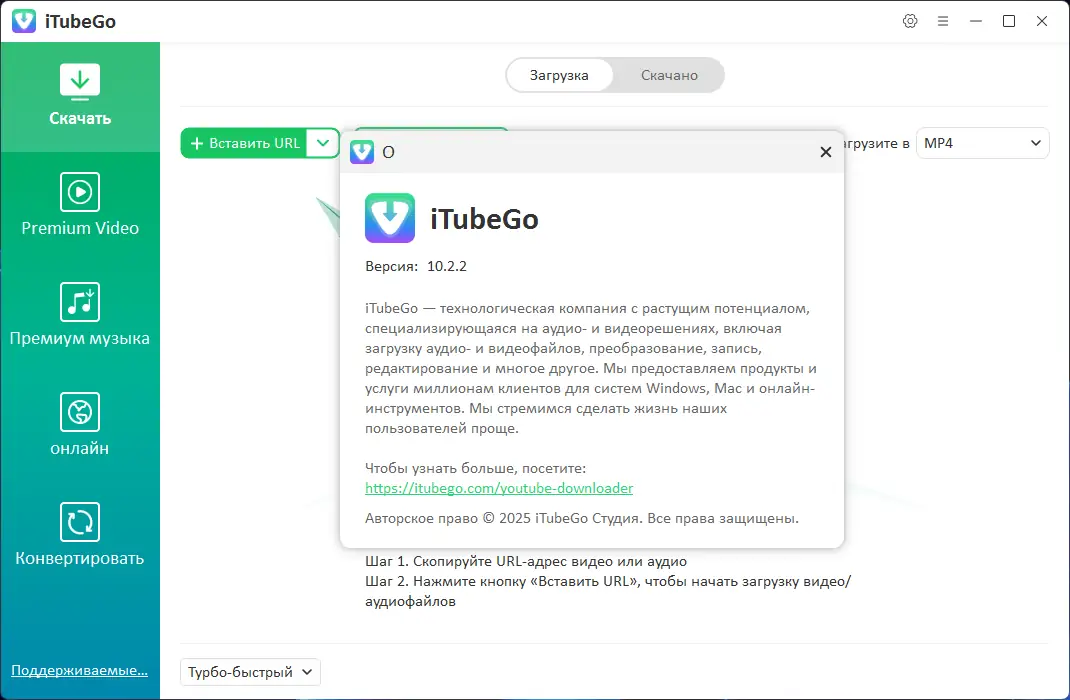This screenshot has height=700, width=1070.
Task: Click the iTubeGo logo in the title bar
Action: pyautogui.click(x=23, y=20)
